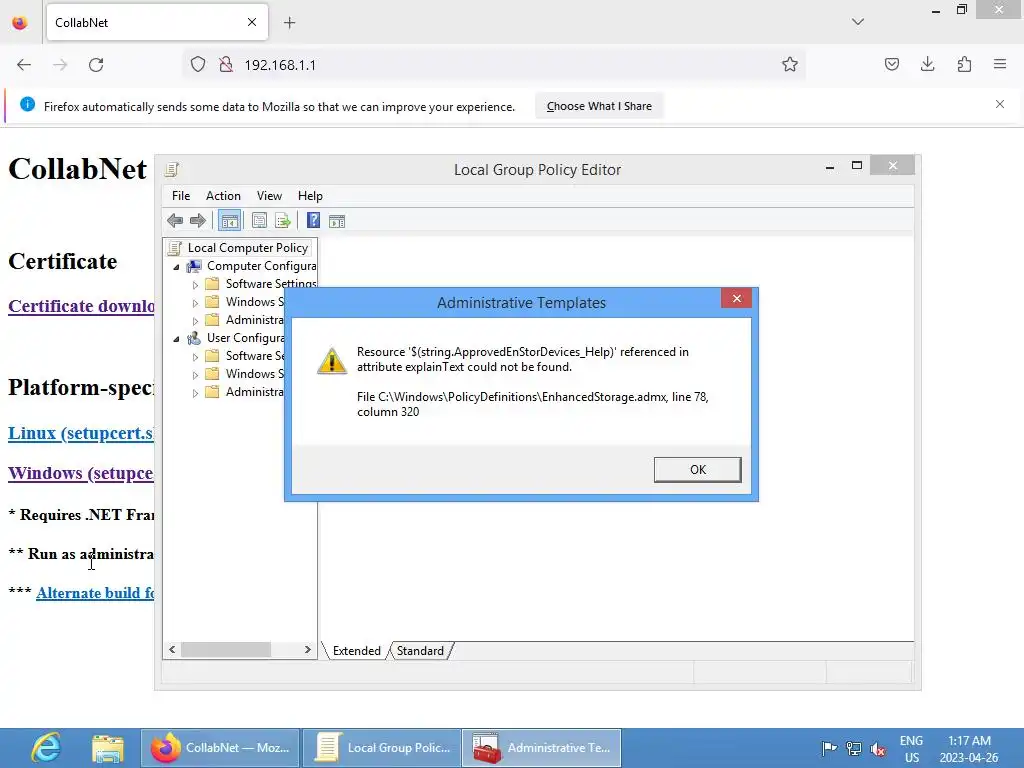Viewport: 1024px width, 768px height.
Task: Open Firefox Downloads panel
Action: [927, 64]
